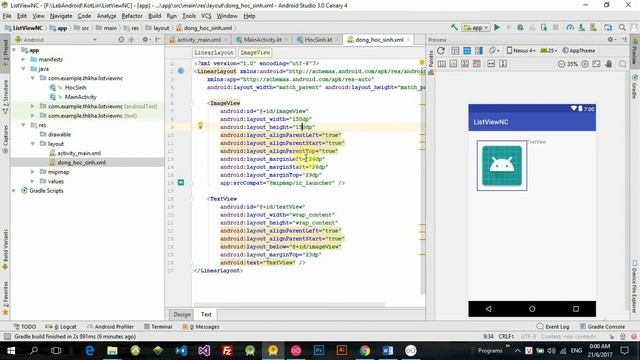This screenshot has height=360, width=640.
Task: Zoom in the preview with plus icon
Action: tap(585, 64)
